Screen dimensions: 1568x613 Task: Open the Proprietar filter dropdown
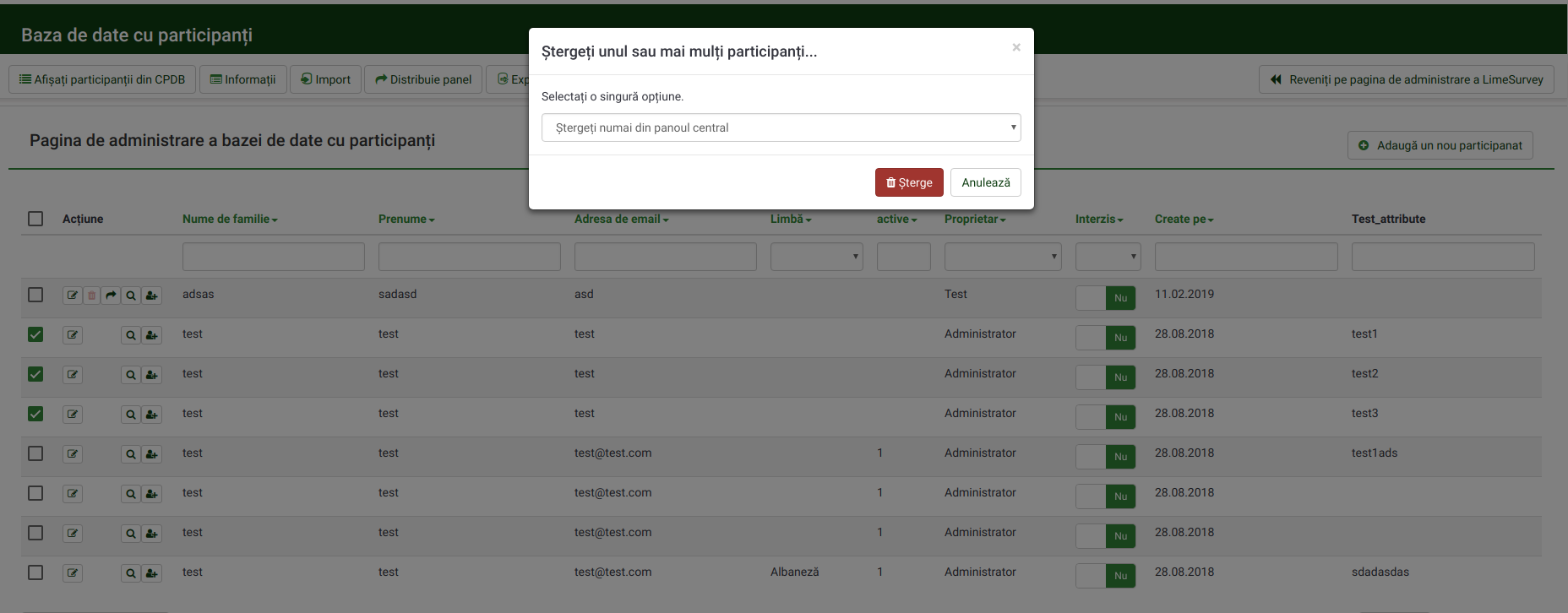pos(1003,257)
